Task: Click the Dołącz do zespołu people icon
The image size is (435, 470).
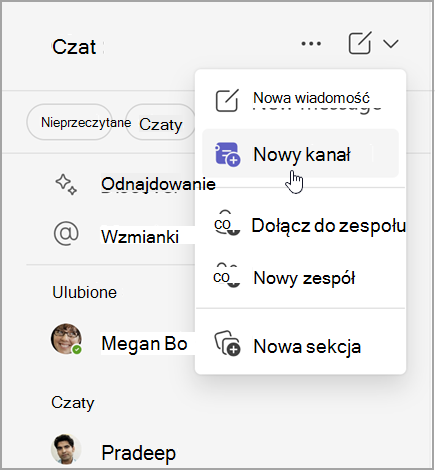Action: click(x=227, y=223)
